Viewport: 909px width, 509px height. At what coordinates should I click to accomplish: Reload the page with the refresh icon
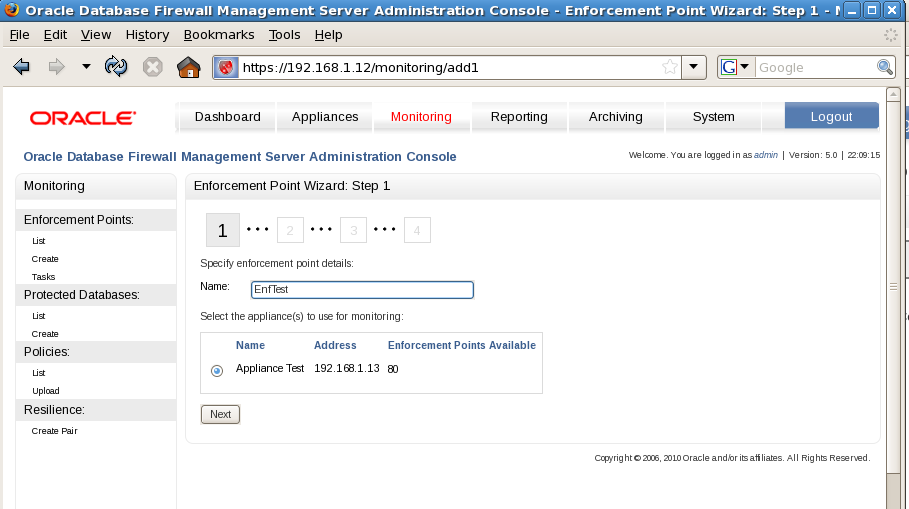point(116,67)
